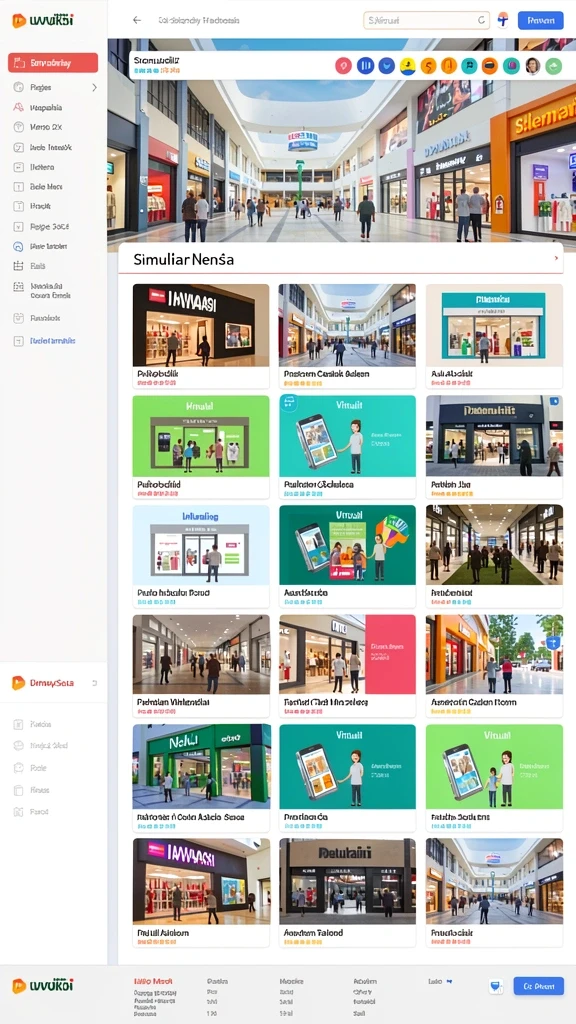Click the wvuköi logo at top left

point(42,20)
